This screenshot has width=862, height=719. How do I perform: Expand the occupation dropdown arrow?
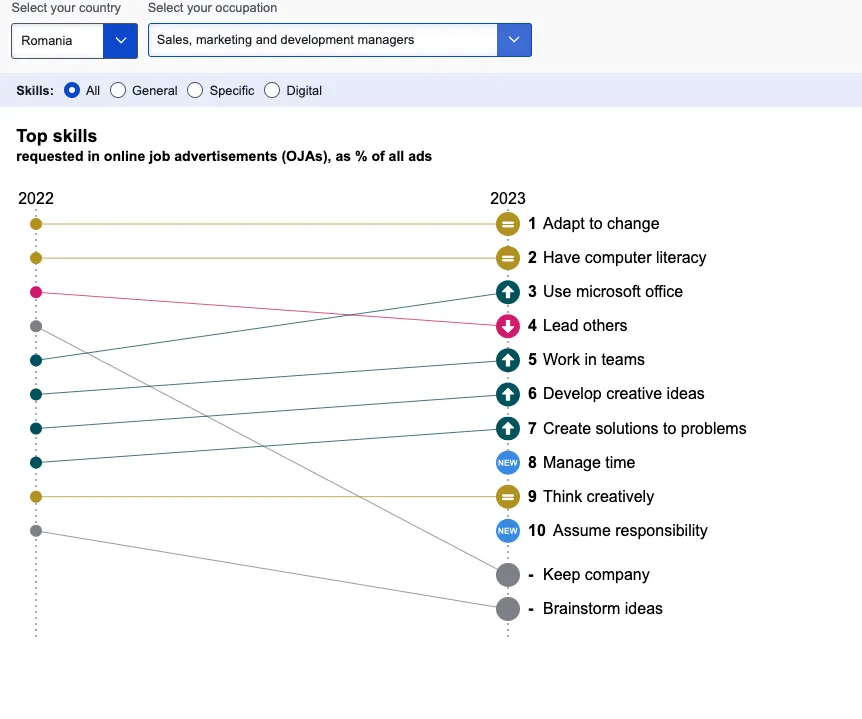(514, 41)
